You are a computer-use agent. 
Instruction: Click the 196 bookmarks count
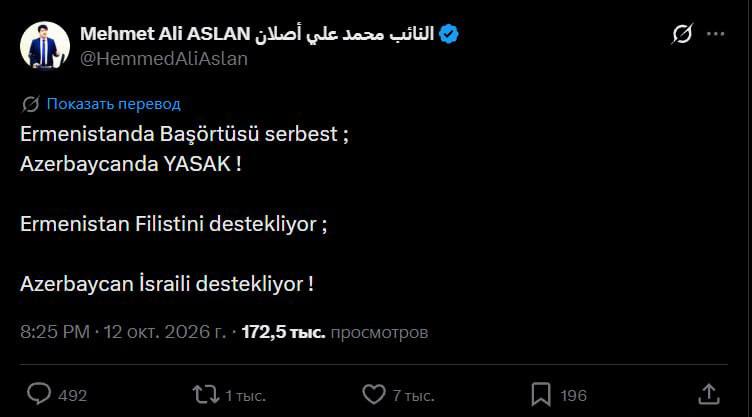click(x=574, y=395)
